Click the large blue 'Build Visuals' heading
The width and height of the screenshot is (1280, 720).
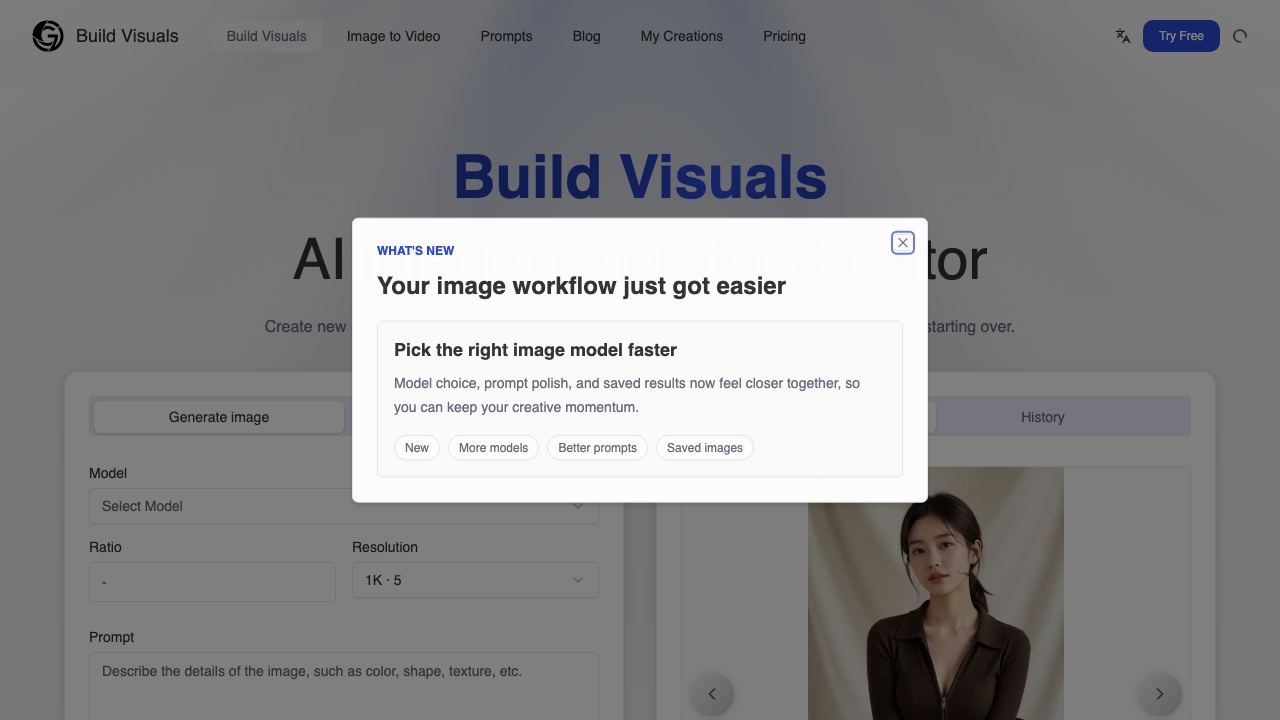pyautogui.click(x=640, y=177)
